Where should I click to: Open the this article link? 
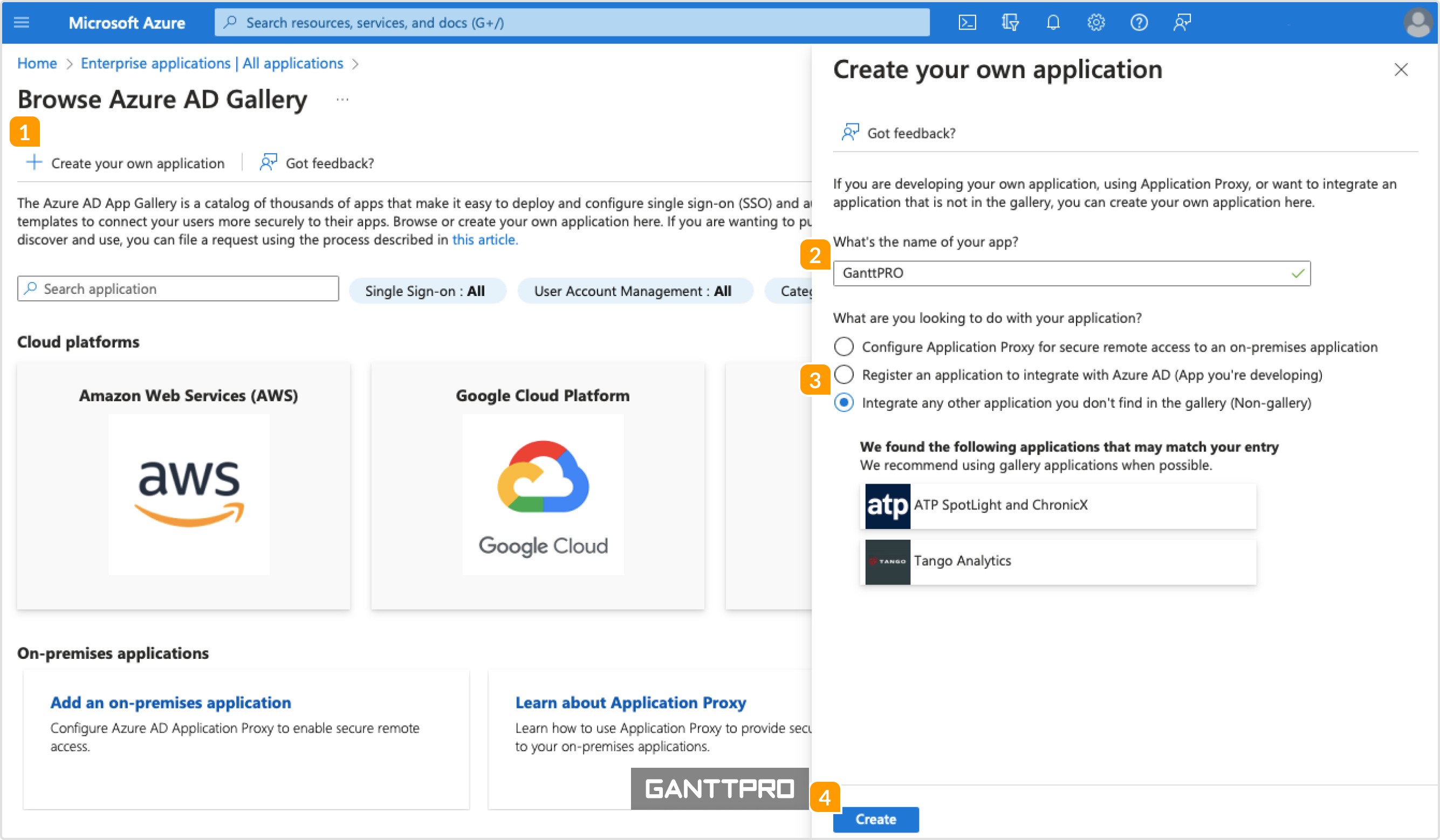click(x=484, y=239)
